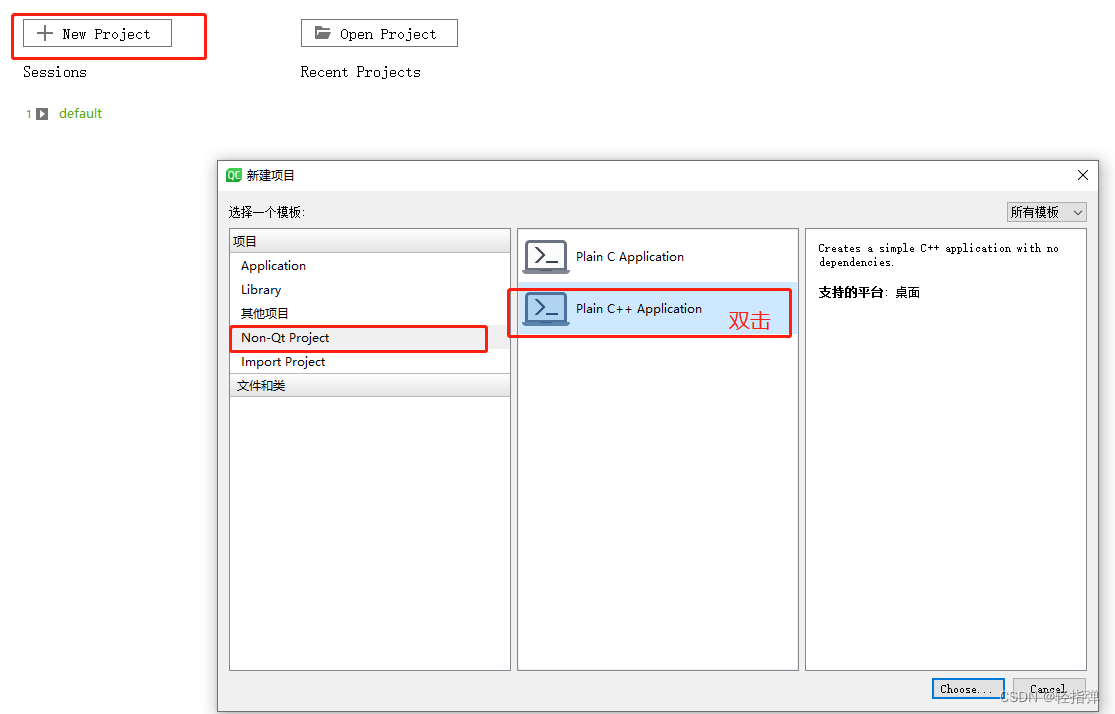Click the Recent Projects heading
1115x714 pixels.
[361, 72]
